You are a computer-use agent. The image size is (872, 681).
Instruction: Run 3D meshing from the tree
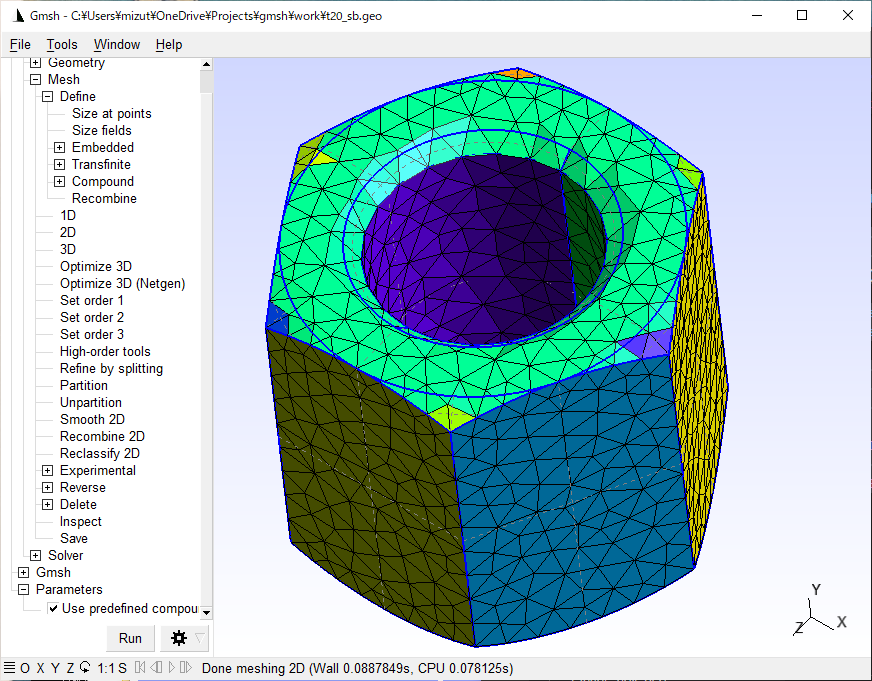coord(68,249)
